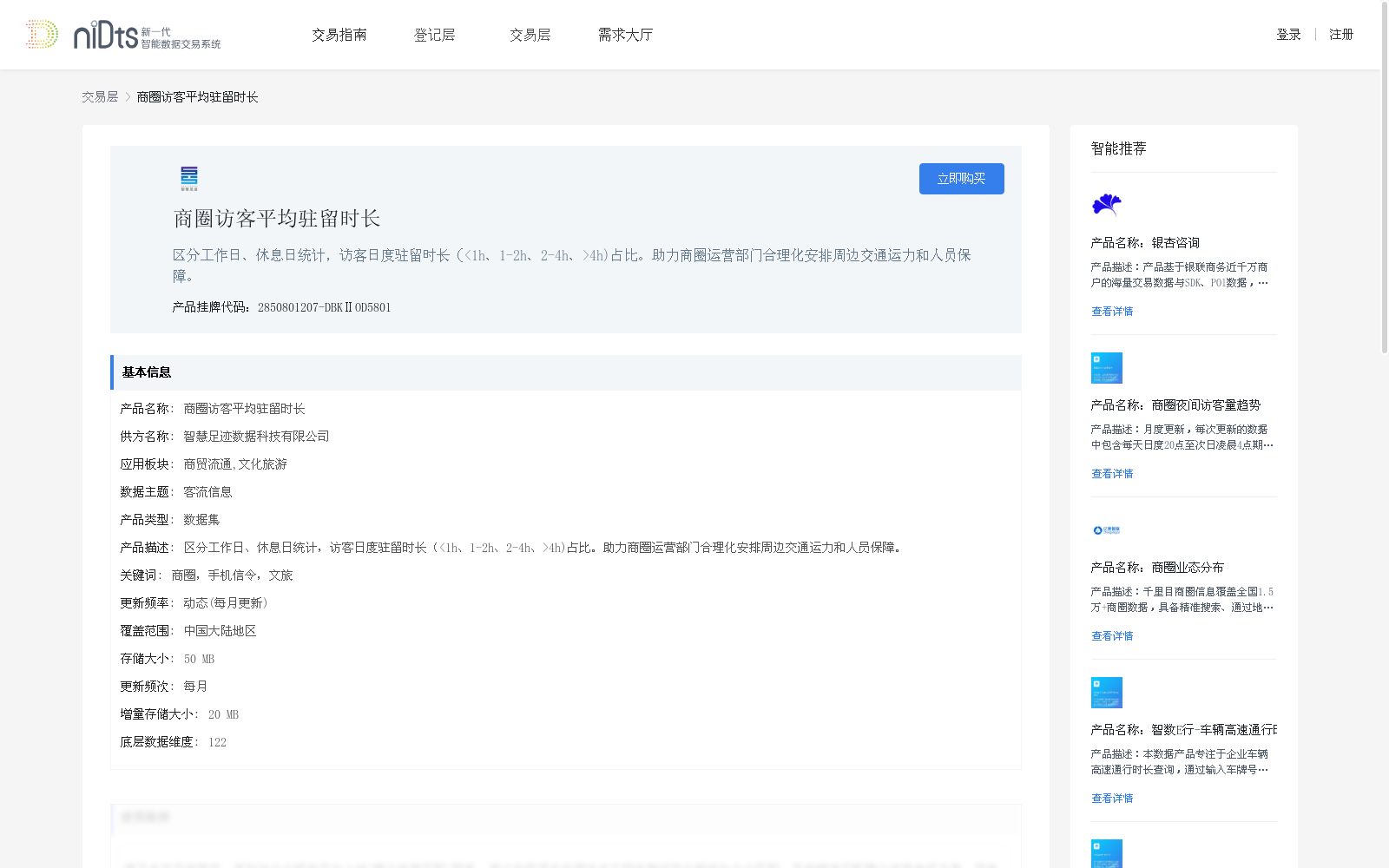Open 查看详情 for 商圈夜间访客量趋势

(x=1112, y=474)
